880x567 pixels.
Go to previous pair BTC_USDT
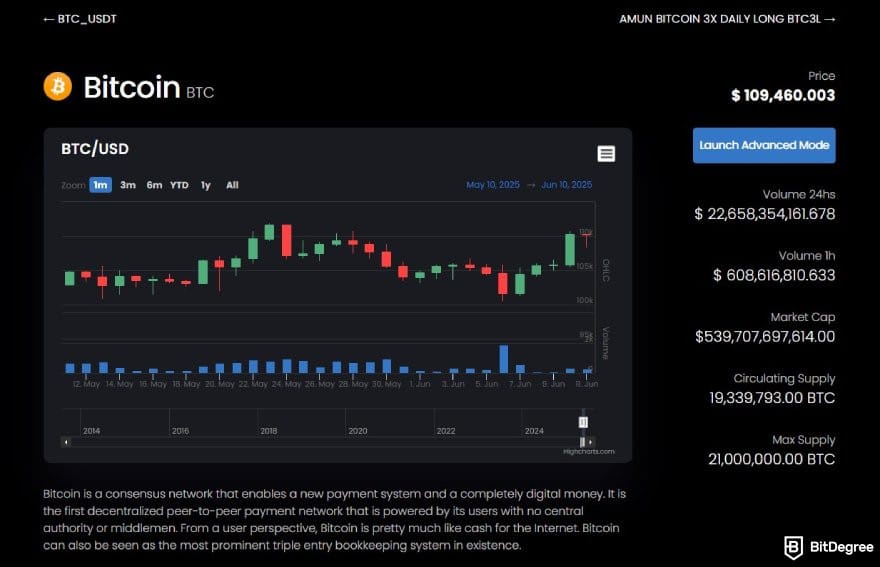80,19
